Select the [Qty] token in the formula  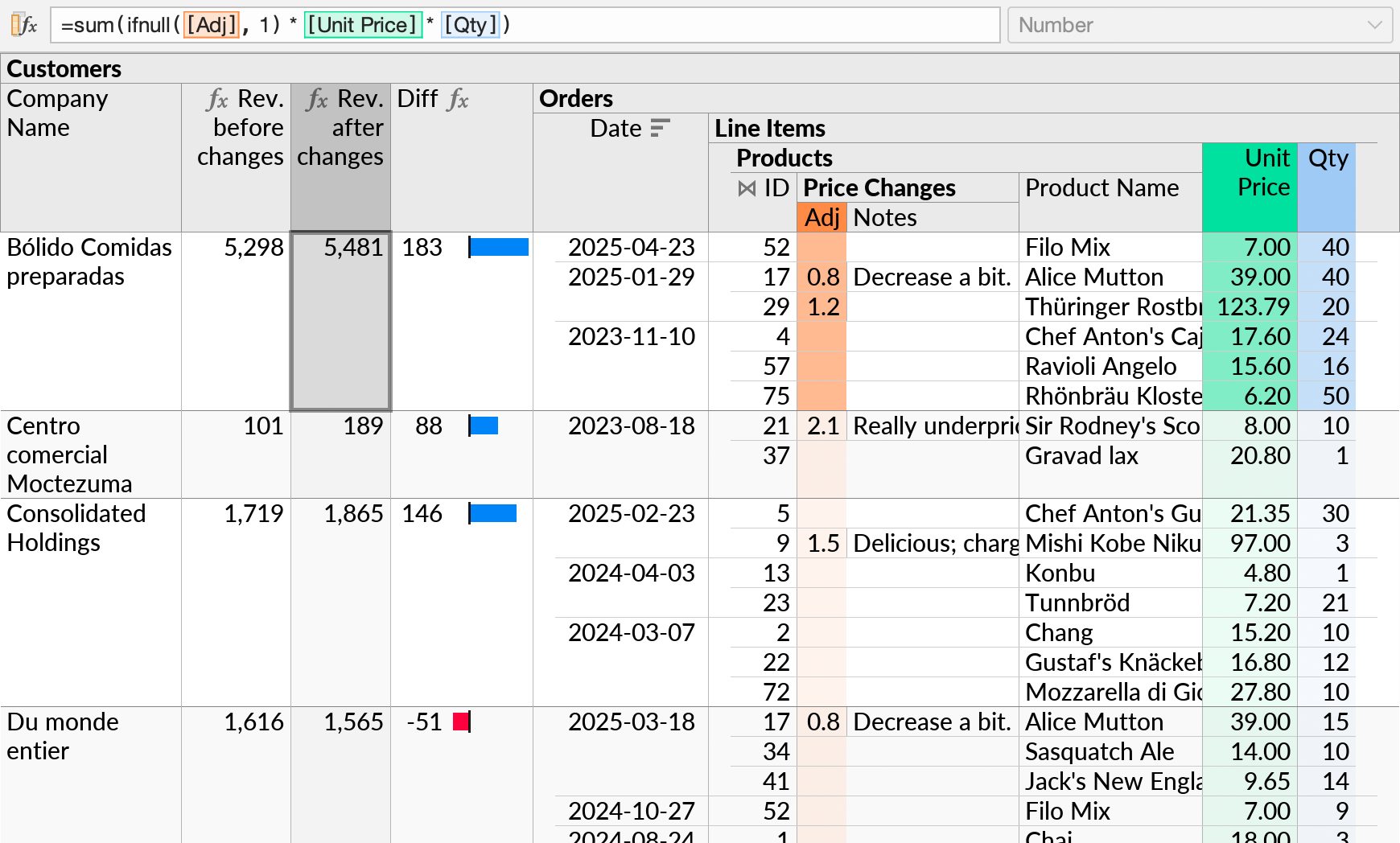471,25
